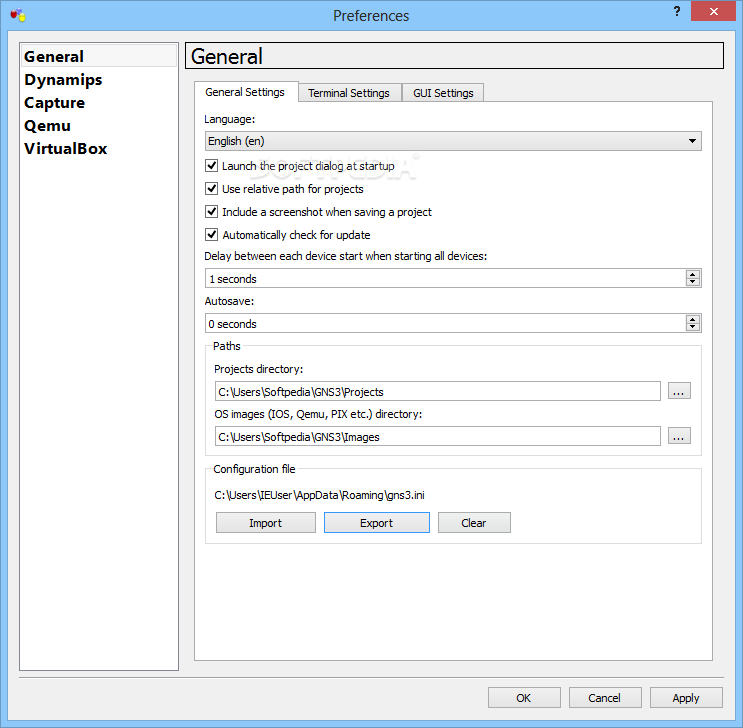Switch to the GUI Settings tab
The height and width of the screenshot is (728, 743).
[x=443, y=93]
